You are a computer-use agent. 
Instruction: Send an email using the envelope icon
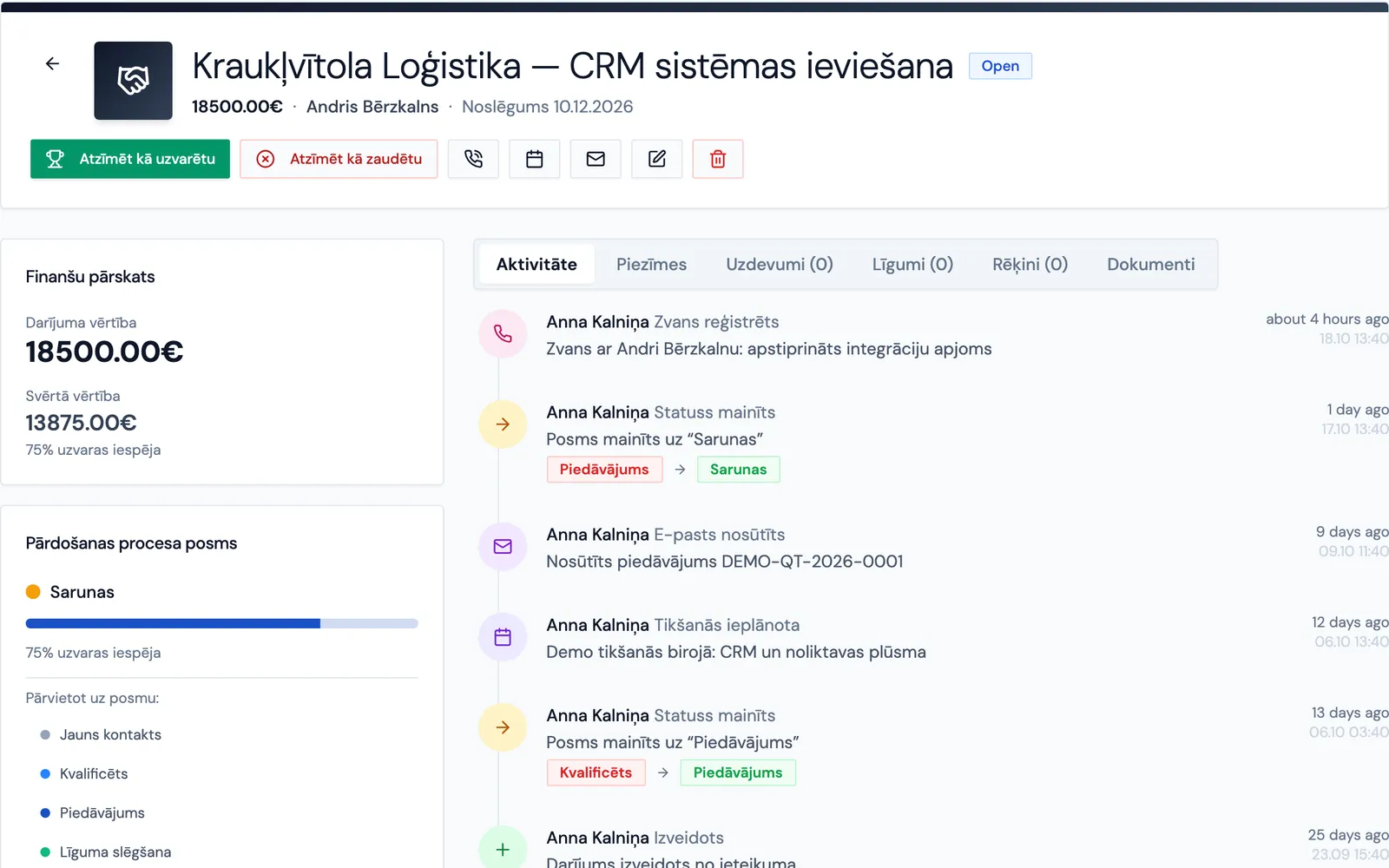pyautogui.click(x=596, y=159)
